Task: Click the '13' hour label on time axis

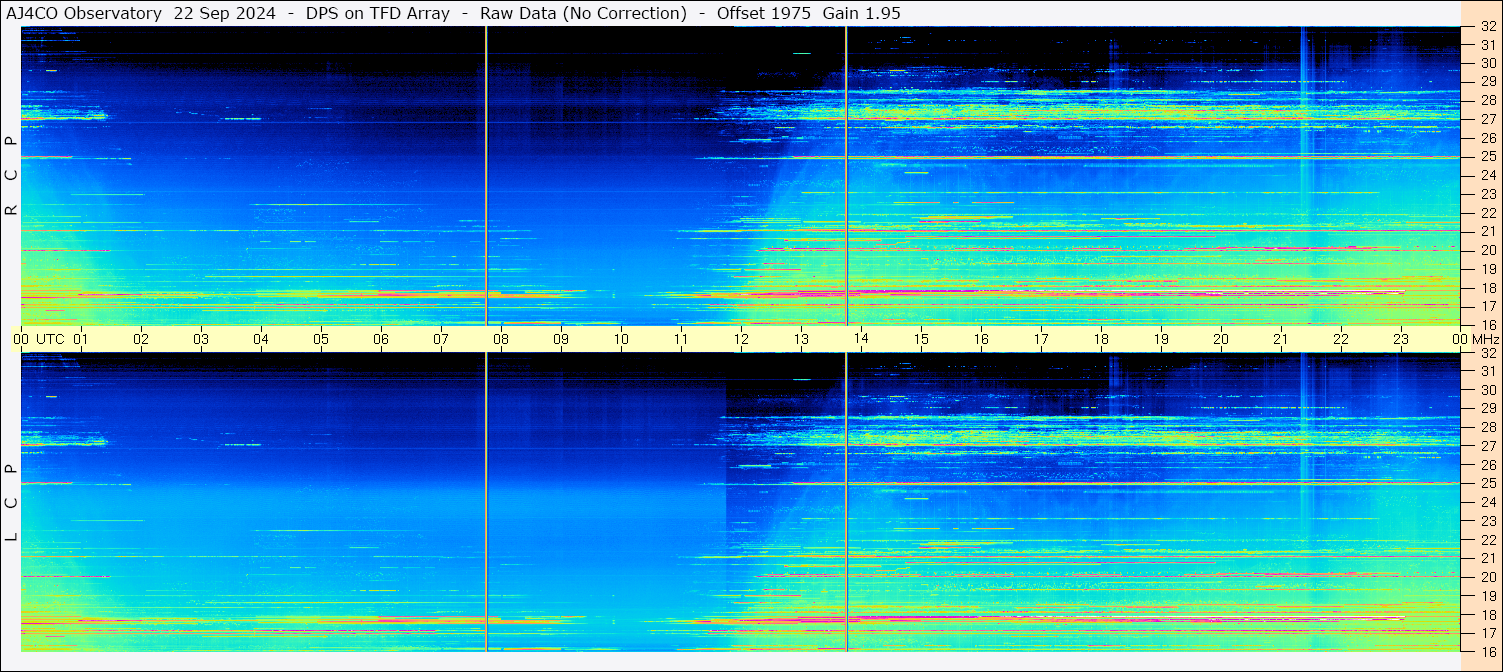Action: click(x=801, y=339)
